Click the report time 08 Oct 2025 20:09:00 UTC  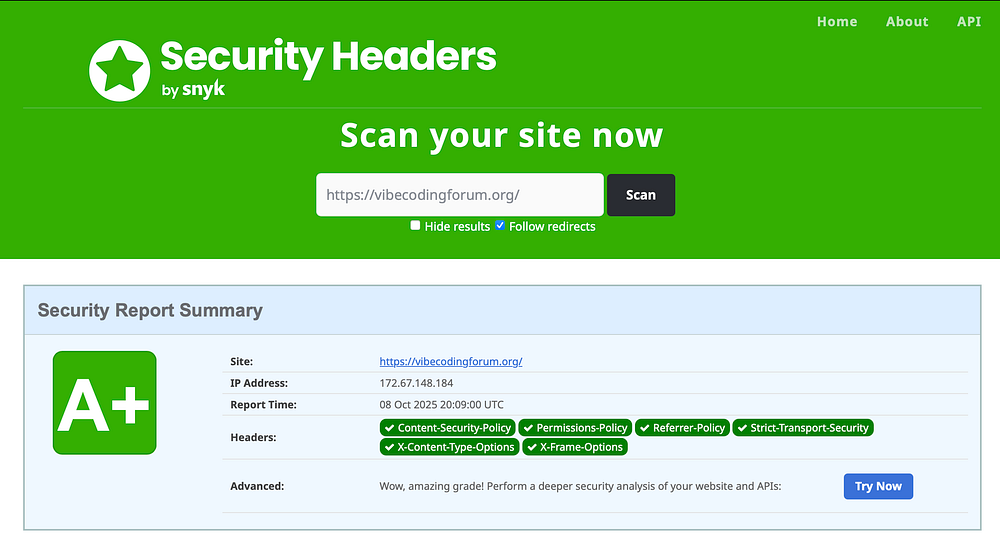(x=441, y=405)
